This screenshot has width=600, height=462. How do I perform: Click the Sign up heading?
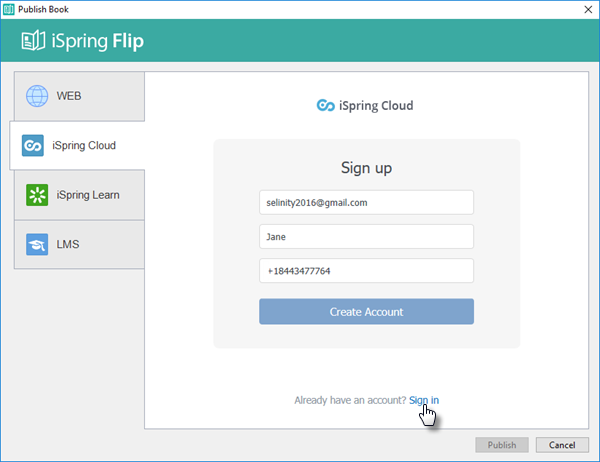[366, 168]
